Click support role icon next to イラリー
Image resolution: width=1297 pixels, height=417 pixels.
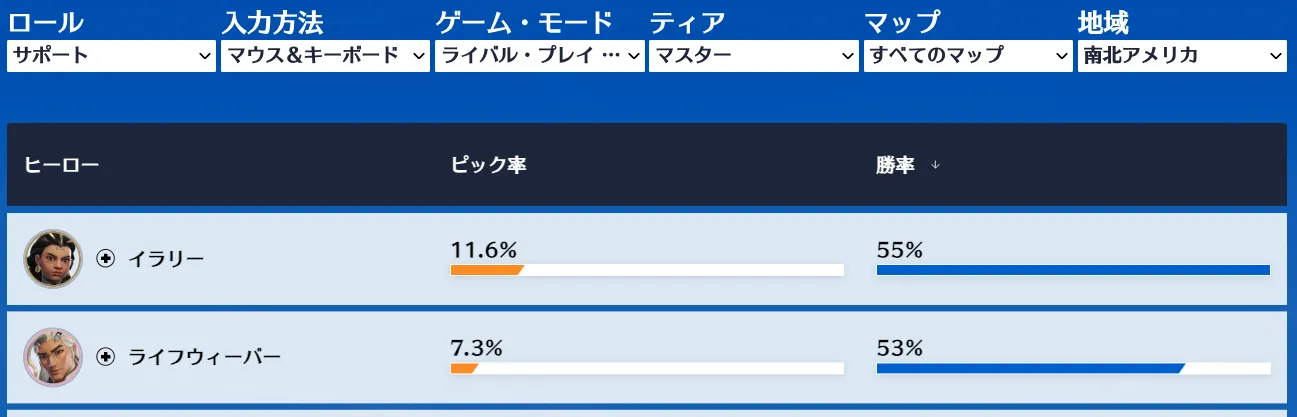click(x=106, y=259)
